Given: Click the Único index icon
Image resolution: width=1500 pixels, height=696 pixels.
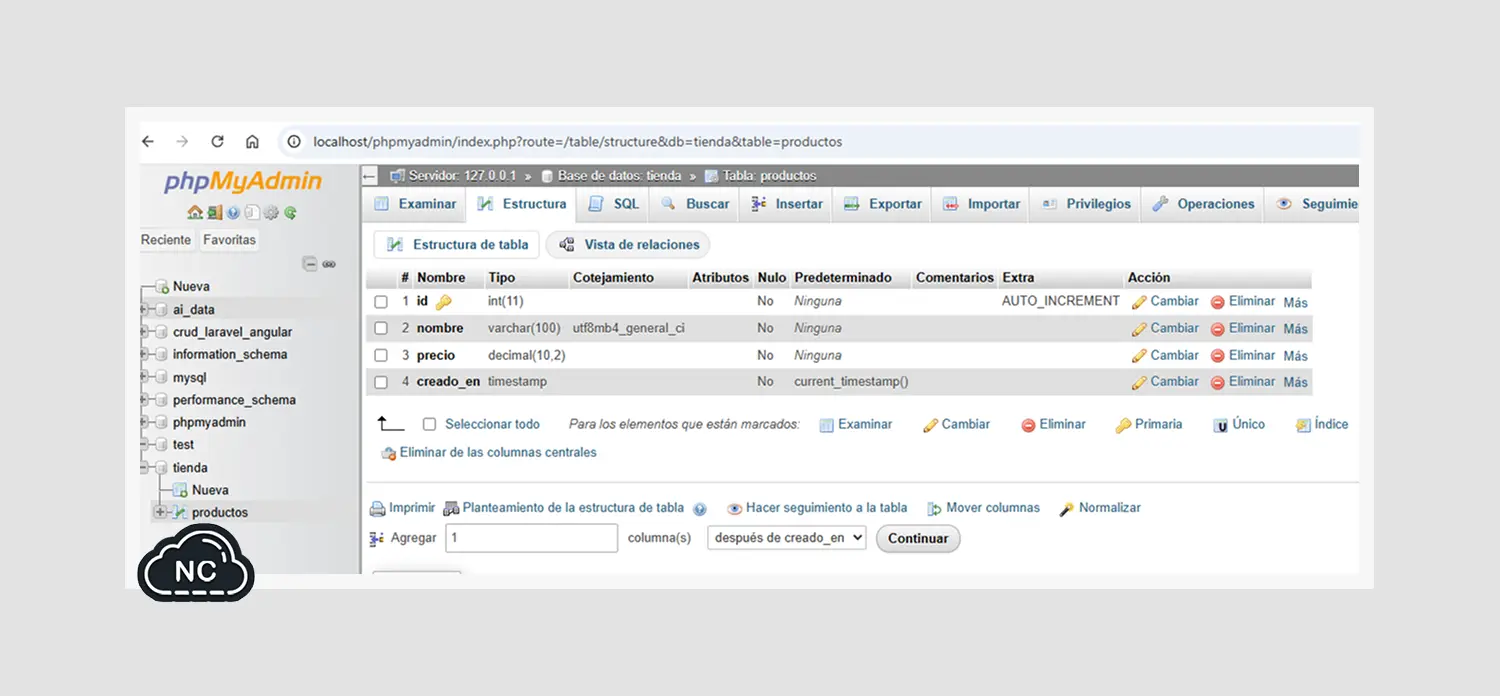Looking at the screenshot, I should [x=1220, y=425].
